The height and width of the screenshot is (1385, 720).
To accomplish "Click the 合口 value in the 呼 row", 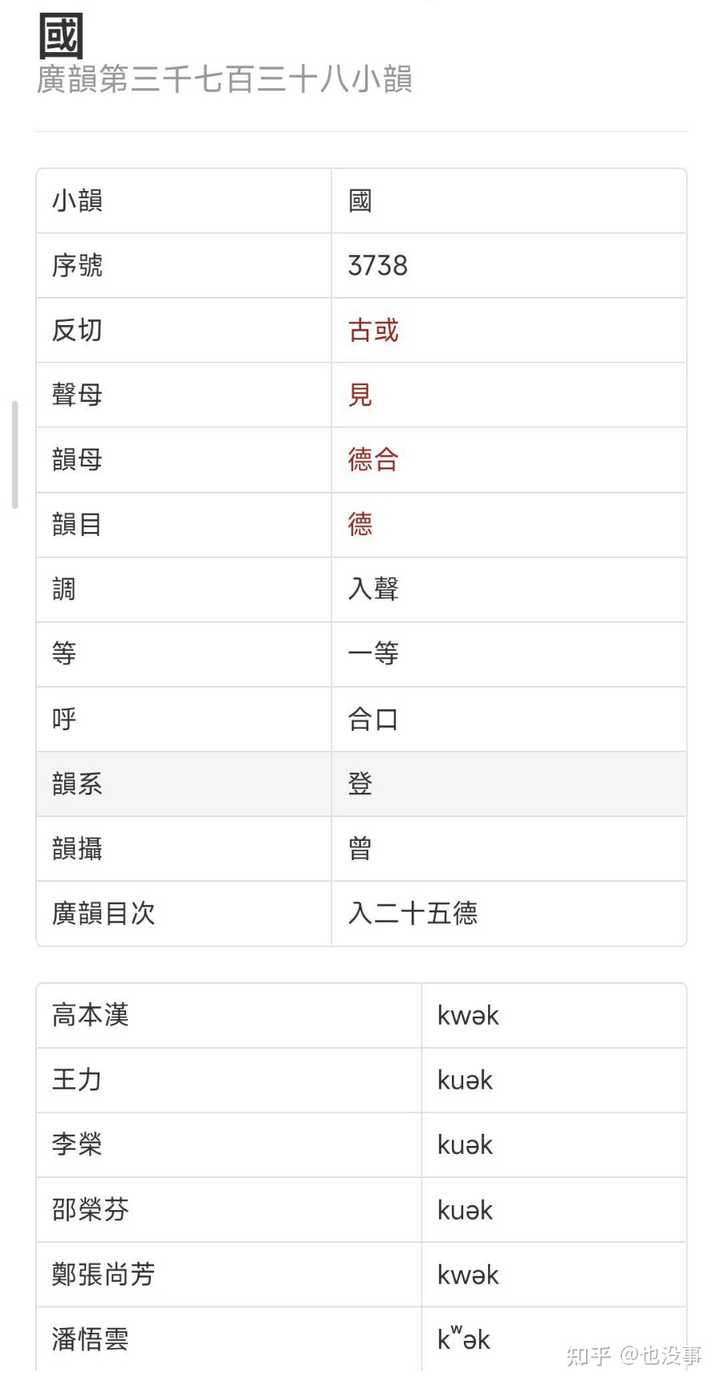I will point(373,719).
